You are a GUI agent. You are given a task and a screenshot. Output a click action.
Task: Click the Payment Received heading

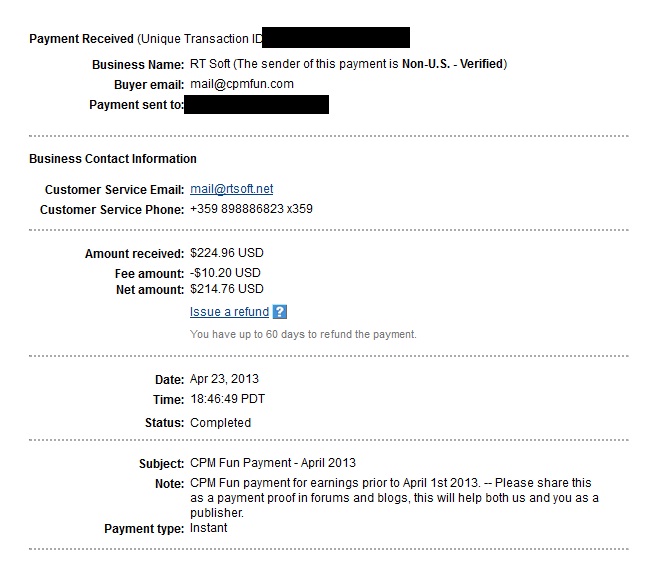81,39
